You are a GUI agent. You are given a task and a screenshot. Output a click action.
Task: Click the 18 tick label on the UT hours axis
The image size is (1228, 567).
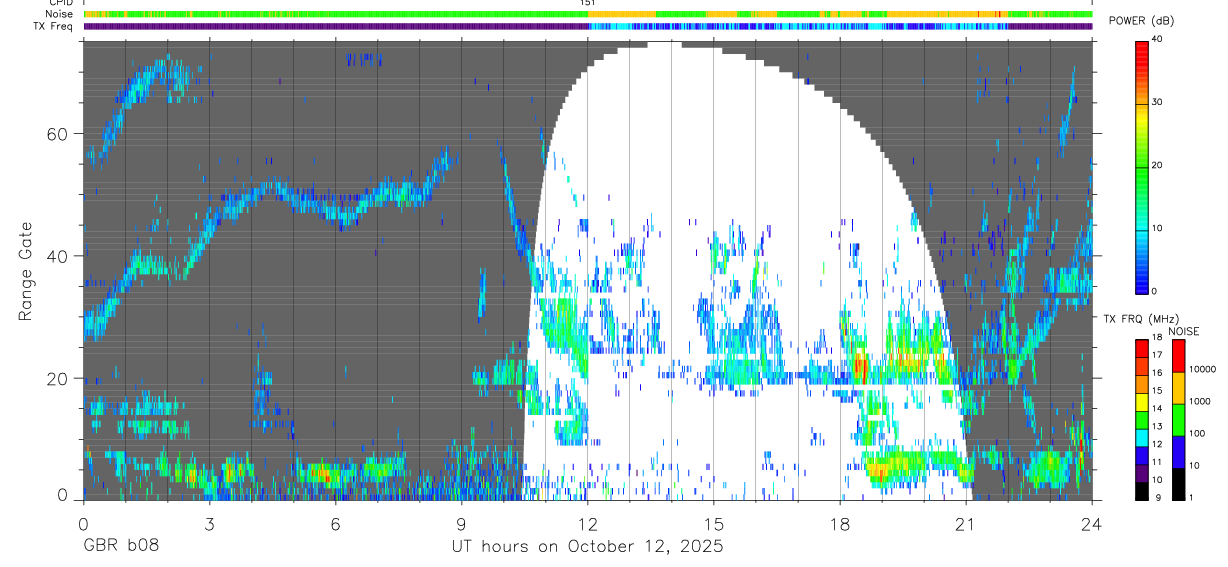[840, 523]
